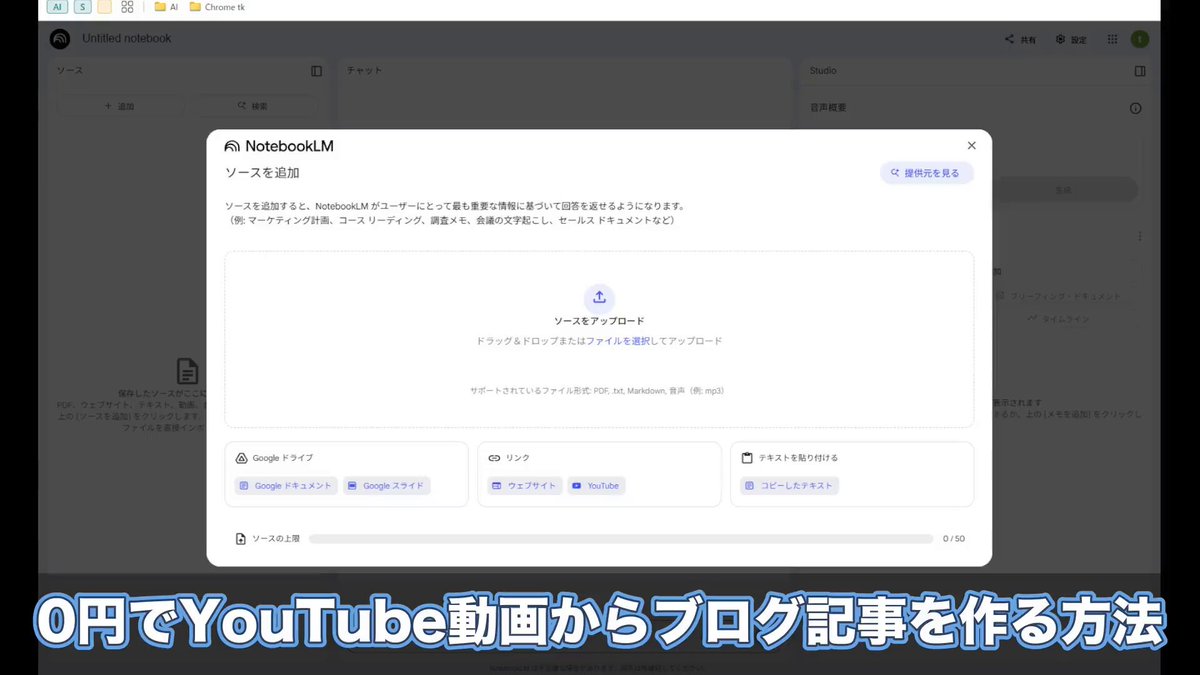Click the NotebookLM logo in the dialog
Screen dimensions: 1200x675
coord(279,146)
